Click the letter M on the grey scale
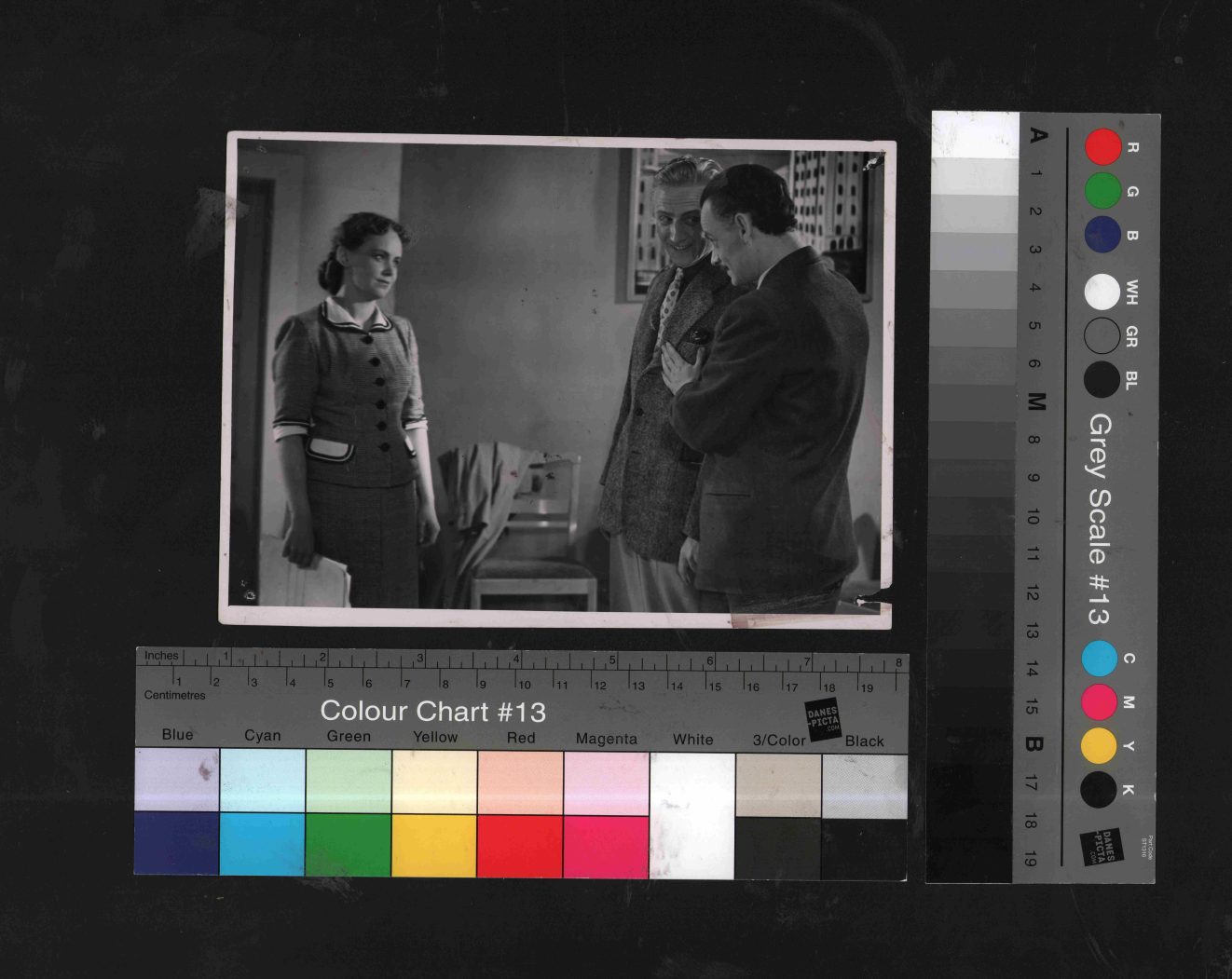1232x979 pixels. pos(1035,401)
